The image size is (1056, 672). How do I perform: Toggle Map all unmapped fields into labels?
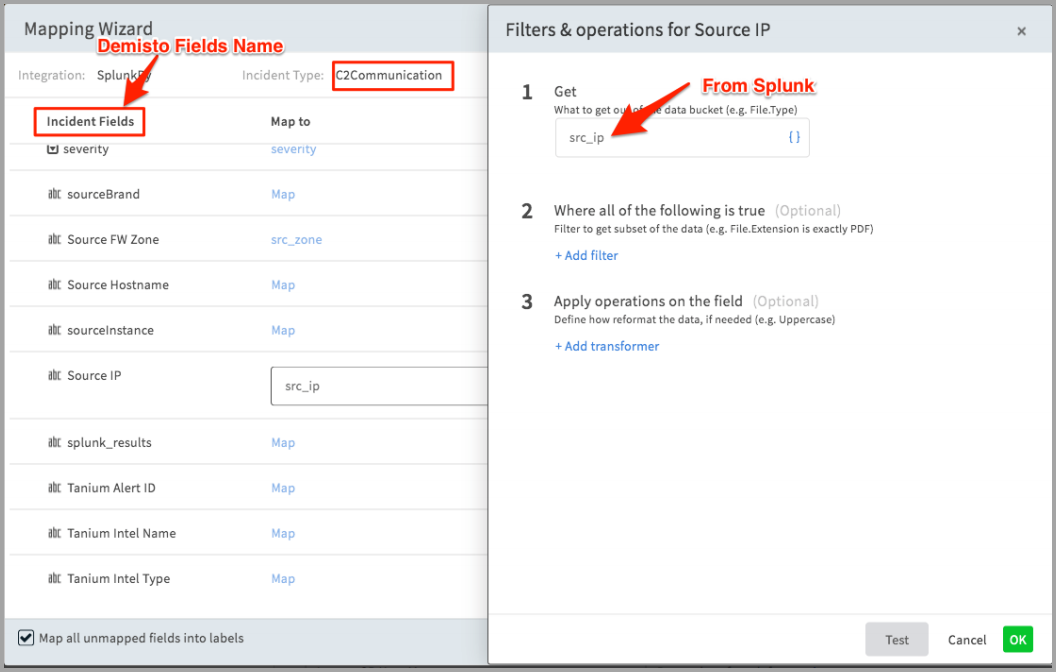(x=26, y=638)
